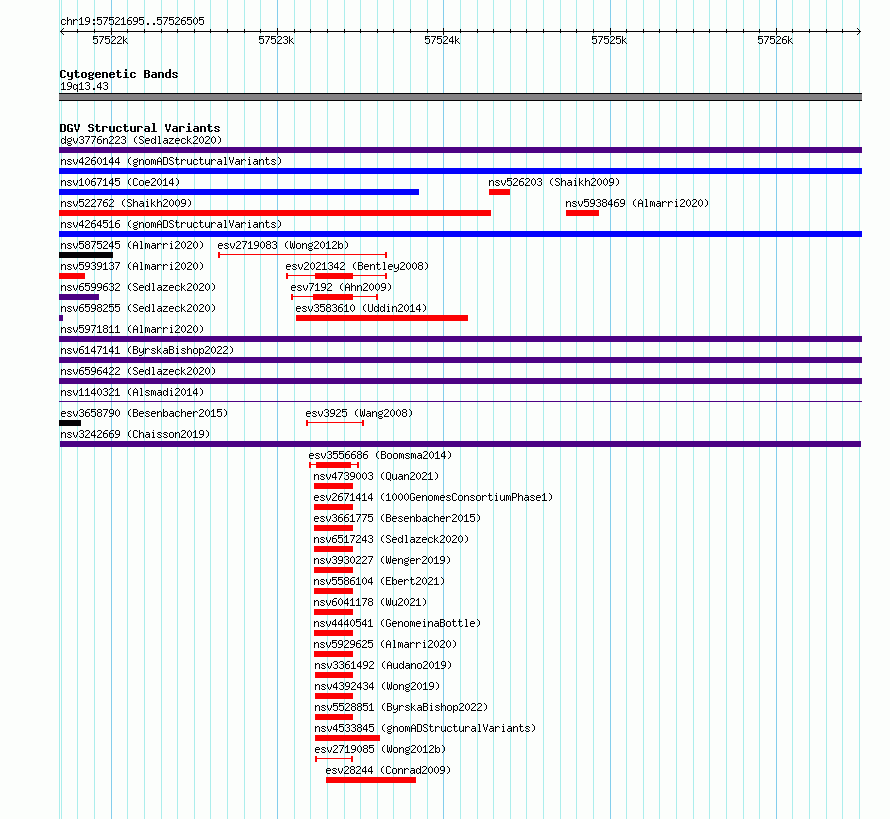
Task: Click the long red bar under nsv522762
Action: click(x=275, y=213)
